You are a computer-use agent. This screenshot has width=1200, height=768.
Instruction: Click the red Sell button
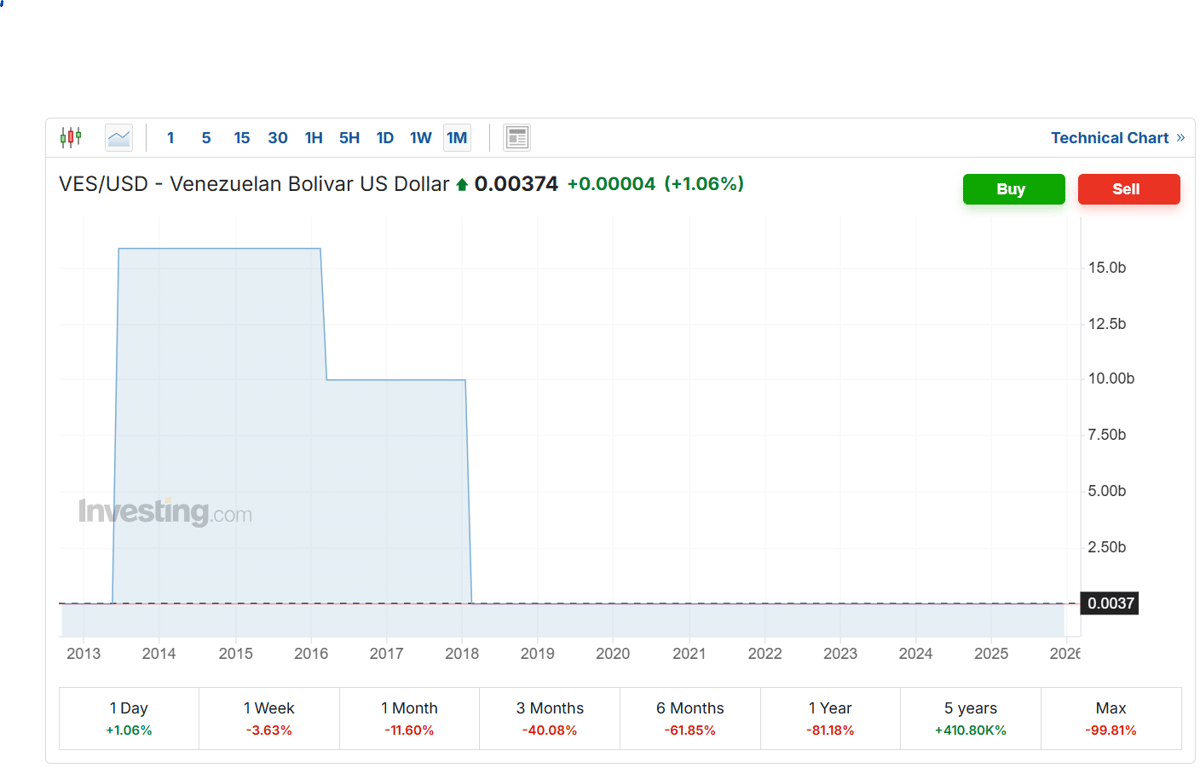tap(1129, 189)
